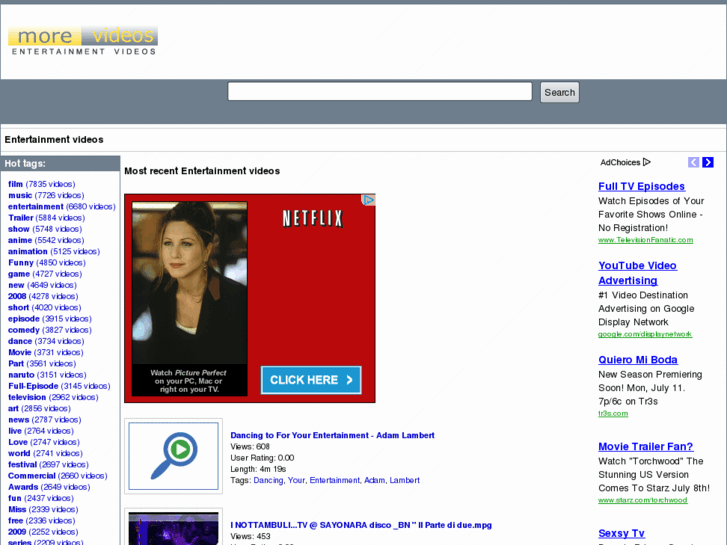
Task: Open the I NOTTAMBULI video thumbnail
Action: [173, 529]
